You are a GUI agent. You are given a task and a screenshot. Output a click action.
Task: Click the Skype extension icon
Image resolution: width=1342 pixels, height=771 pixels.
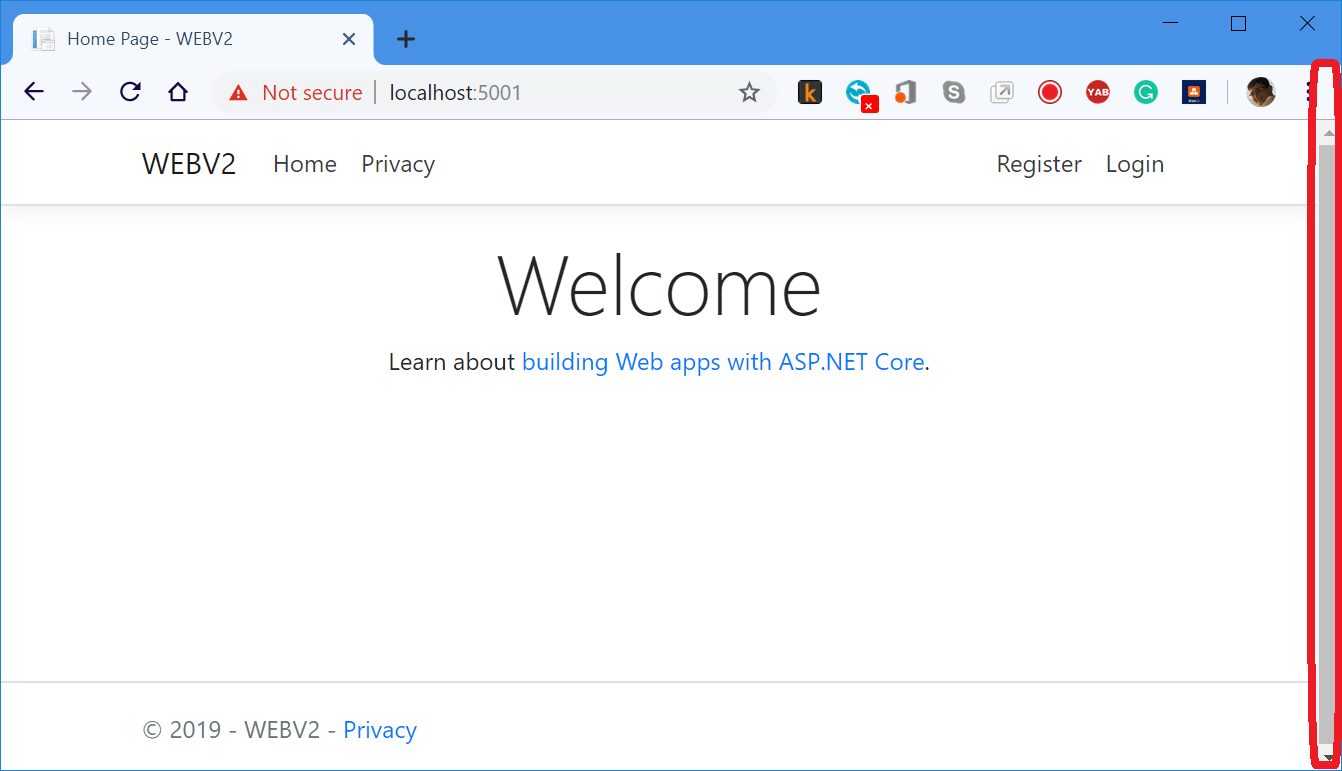(954, 93)
